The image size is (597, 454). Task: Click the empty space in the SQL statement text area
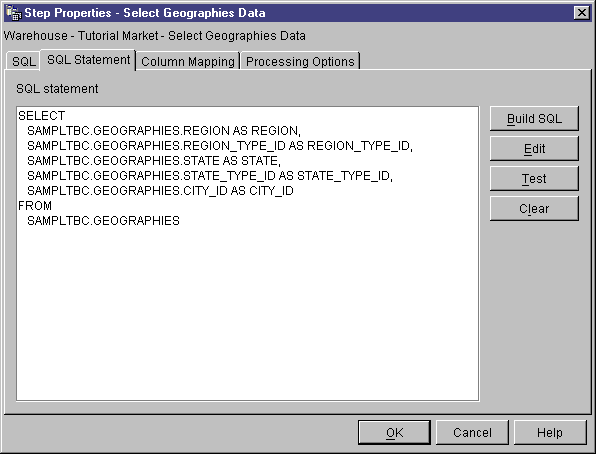point(247,312)
